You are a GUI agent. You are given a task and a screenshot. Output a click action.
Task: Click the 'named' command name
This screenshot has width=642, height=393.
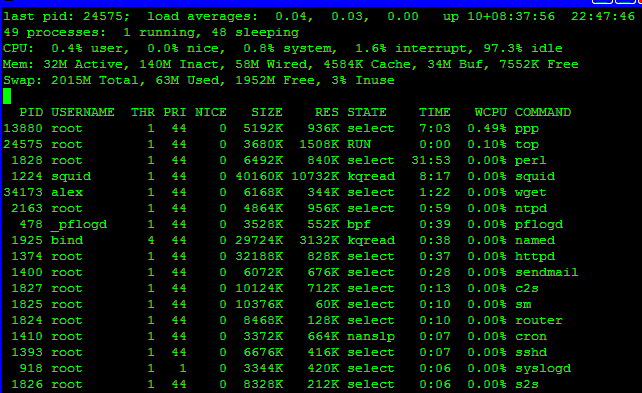535,240
